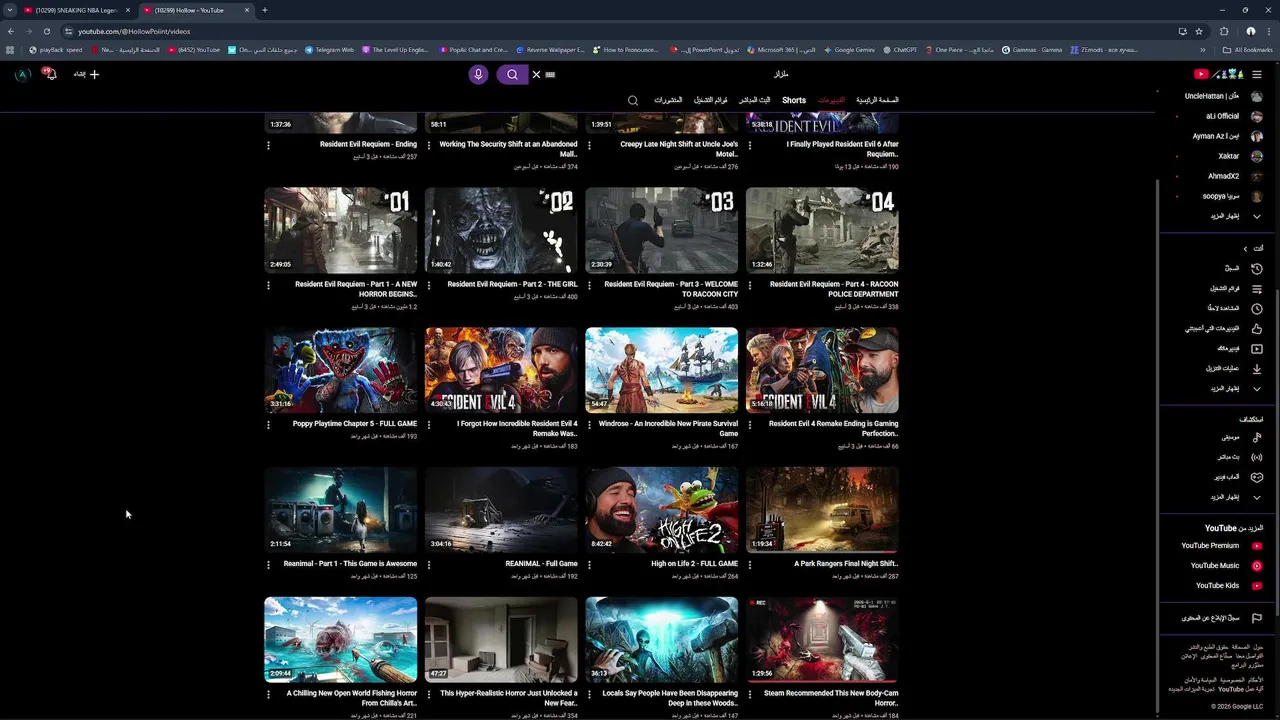Switch to the channel Home tab
This screenshot has height=720, width=1280.
pos(877,100)
